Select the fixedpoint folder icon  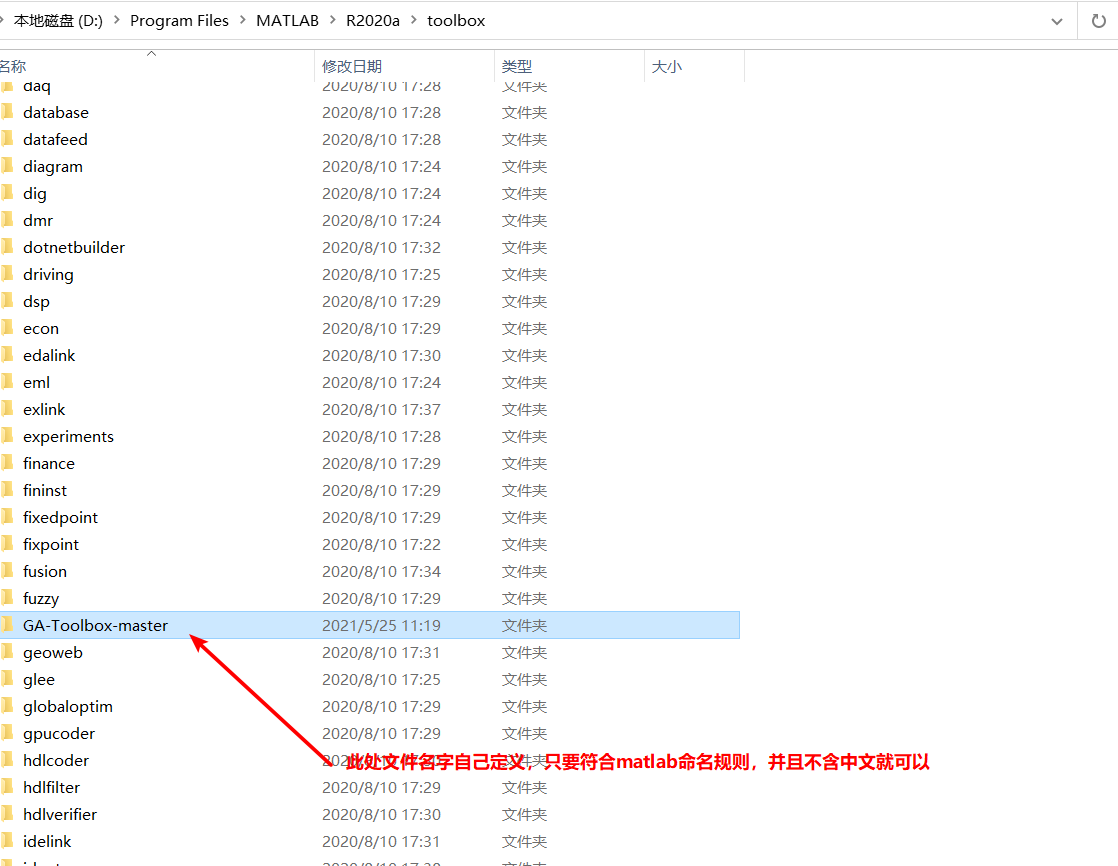[x=7, y=517]
